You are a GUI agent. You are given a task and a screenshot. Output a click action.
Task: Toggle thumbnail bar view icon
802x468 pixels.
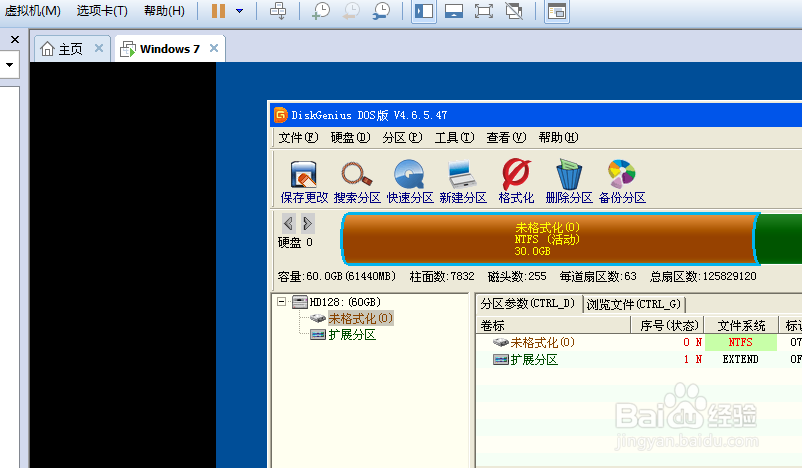[454, 11]
